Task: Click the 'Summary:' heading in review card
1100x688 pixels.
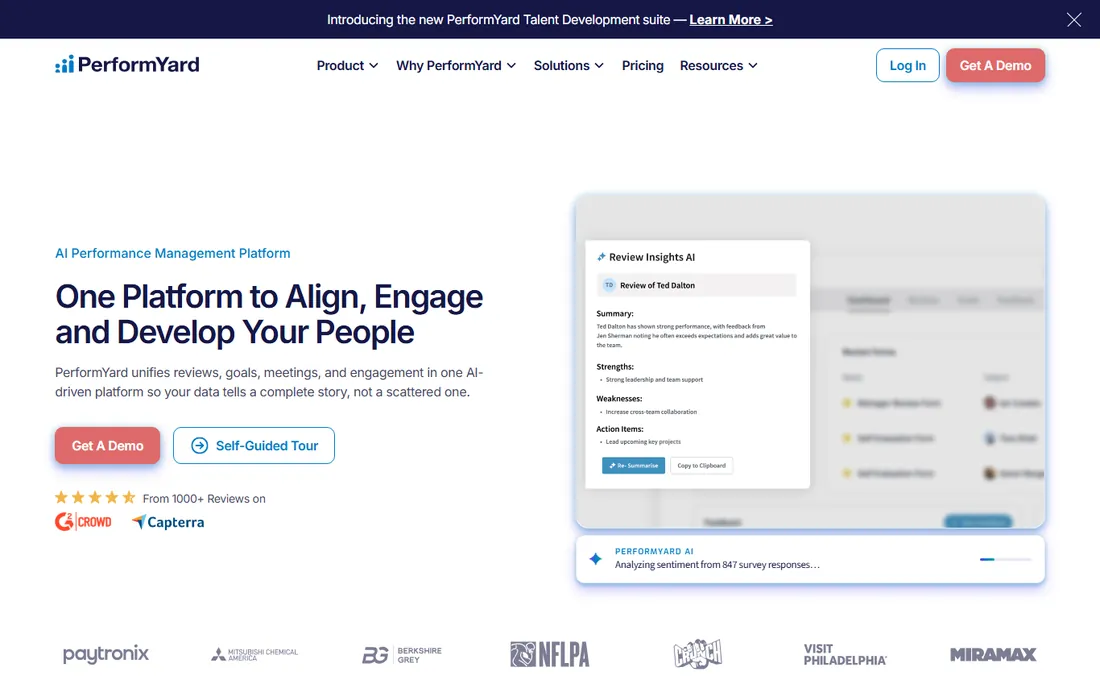Action: pyautogui.click(x=615, y=313)
